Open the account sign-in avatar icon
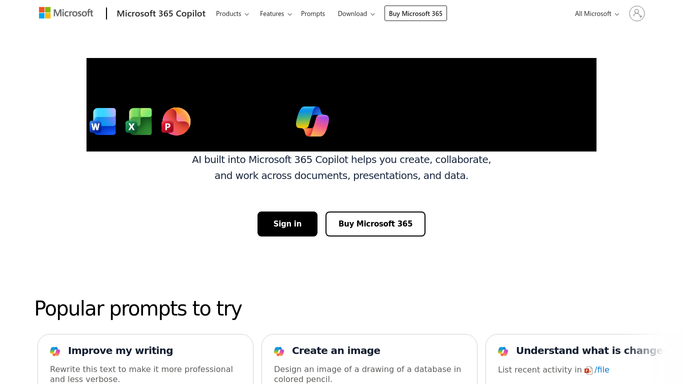 click(x=636, y=13)
